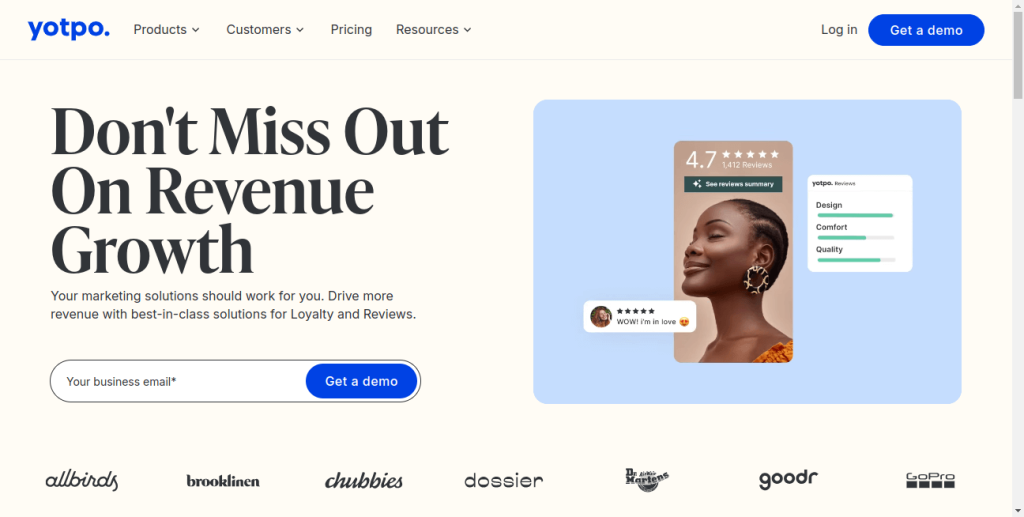Expand the Customers dropdown menu
This screenshot has height=517, width=1024.
[x=265, y=29]
